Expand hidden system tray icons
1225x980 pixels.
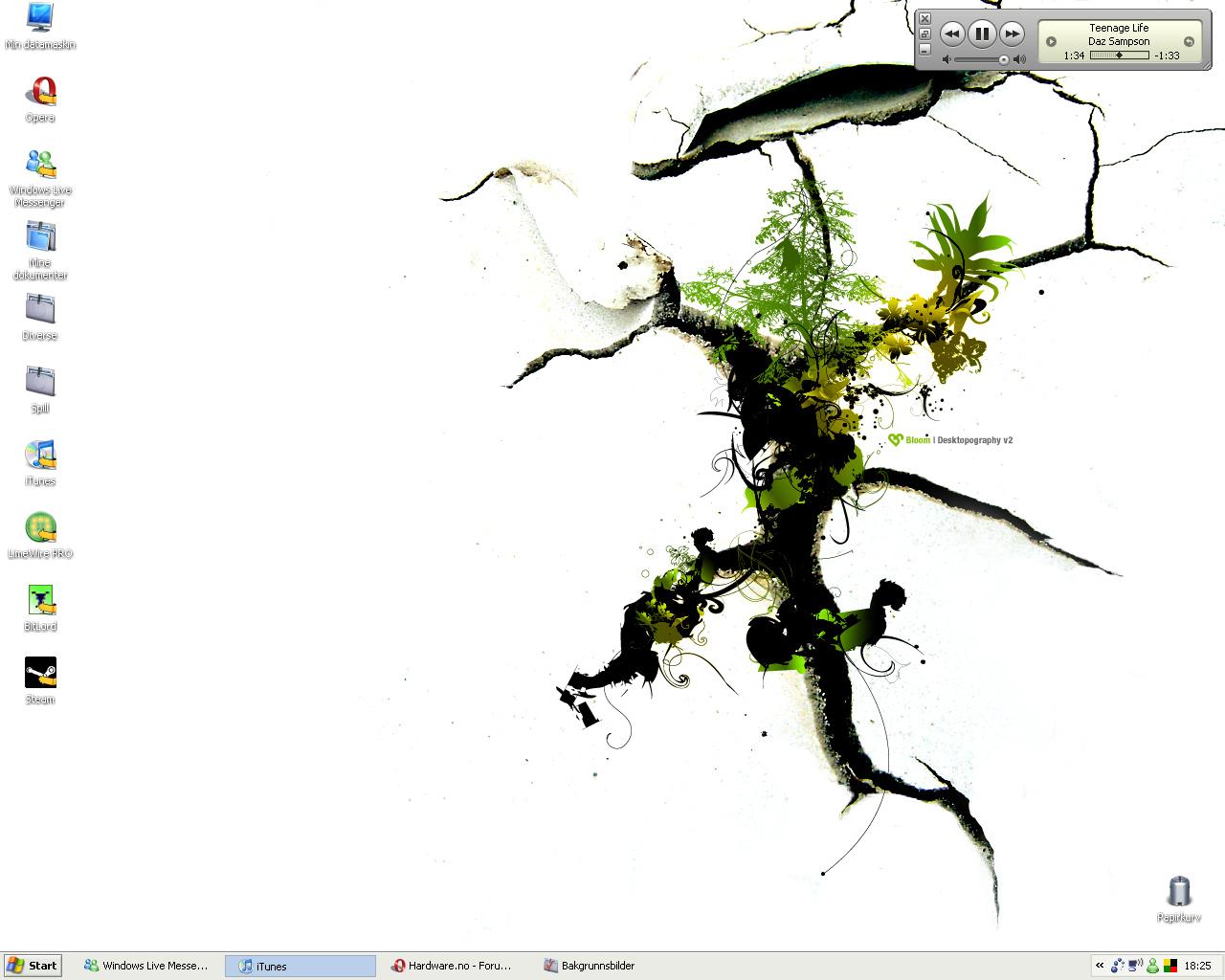[x=1100, y=966]
